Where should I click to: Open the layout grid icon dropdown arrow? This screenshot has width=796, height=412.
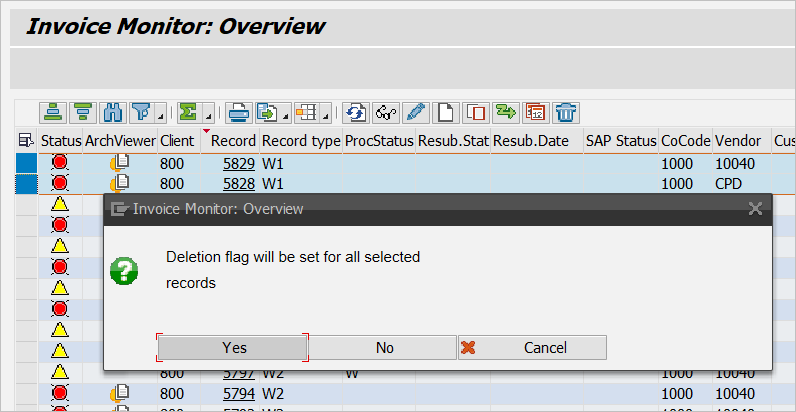(x=327, y=114)
